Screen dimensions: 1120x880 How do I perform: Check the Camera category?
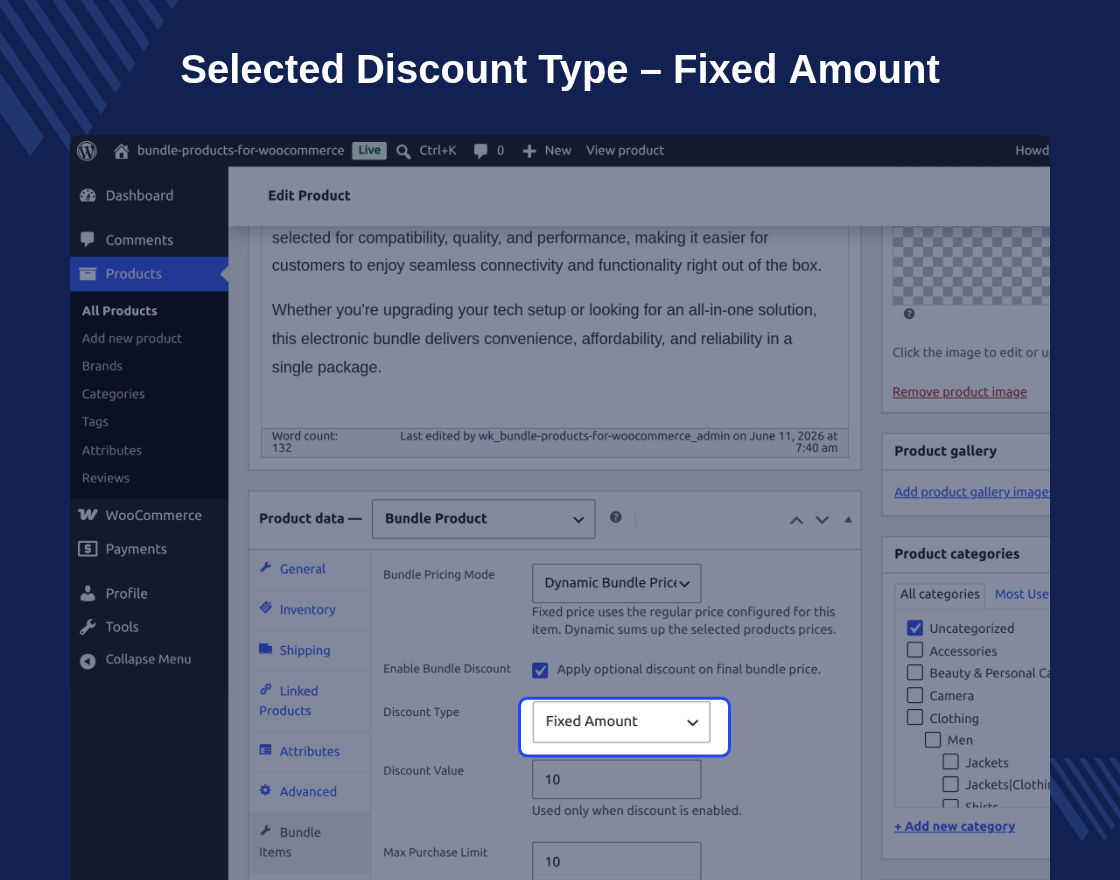pos(915,695)
